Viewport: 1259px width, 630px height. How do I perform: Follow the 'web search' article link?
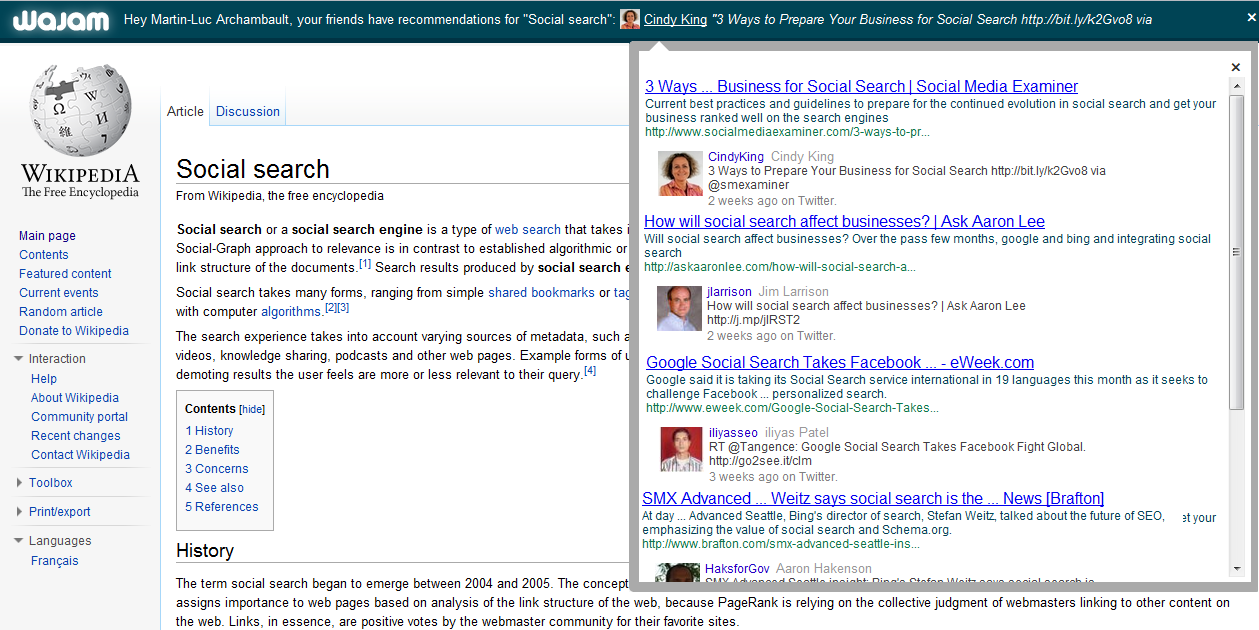point(528,229)
